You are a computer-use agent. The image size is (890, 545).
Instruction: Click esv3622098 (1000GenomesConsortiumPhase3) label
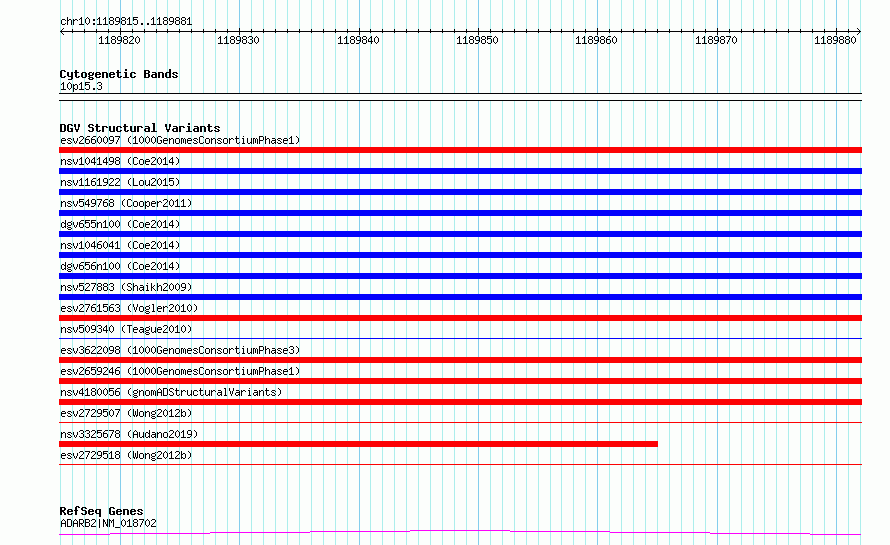180,350
